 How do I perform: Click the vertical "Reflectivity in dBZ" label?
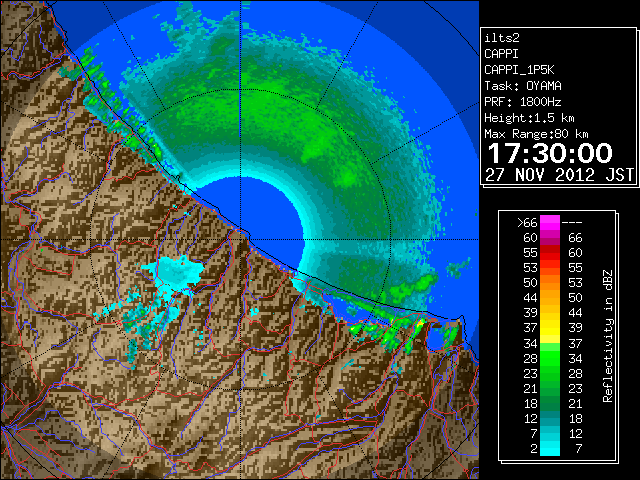(x=608, y=336)
